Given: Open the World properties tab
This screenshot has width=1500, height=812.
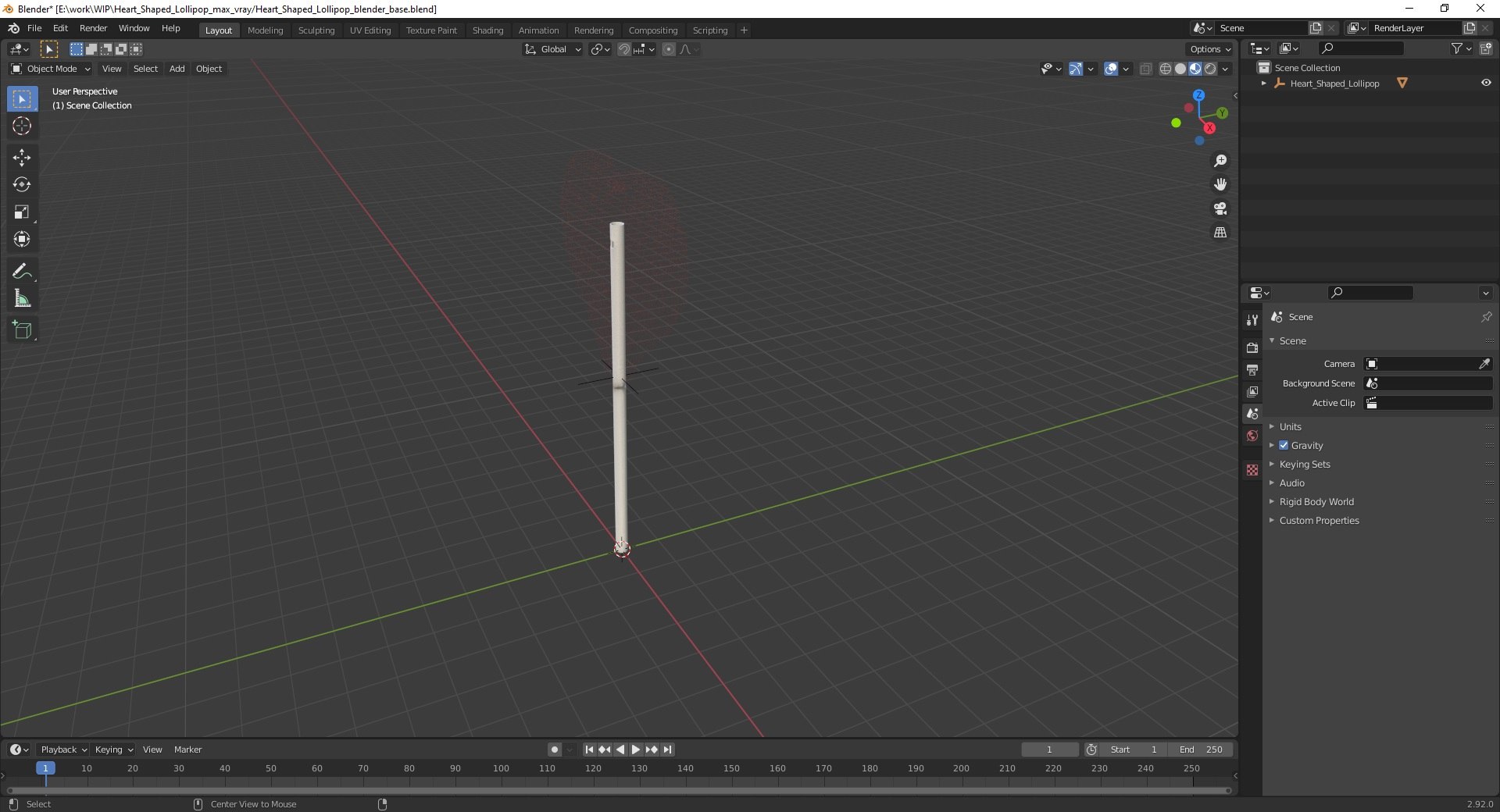Looking at the screenshot, I should (1252, 436).
